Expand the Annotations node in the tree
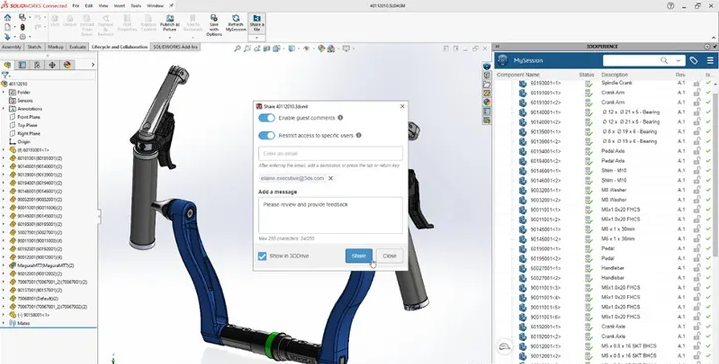This screenshot has height=364, width=719. click(4, 109)
